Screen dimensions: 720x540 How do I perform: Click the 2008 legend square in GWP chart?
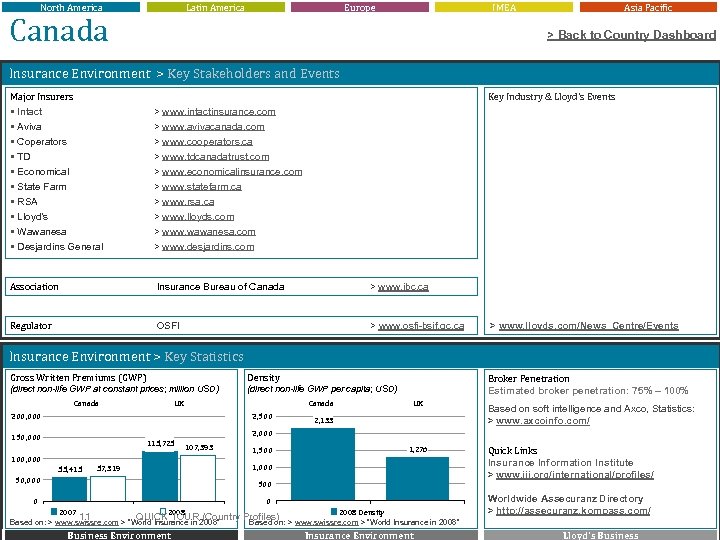pos(163,512)
